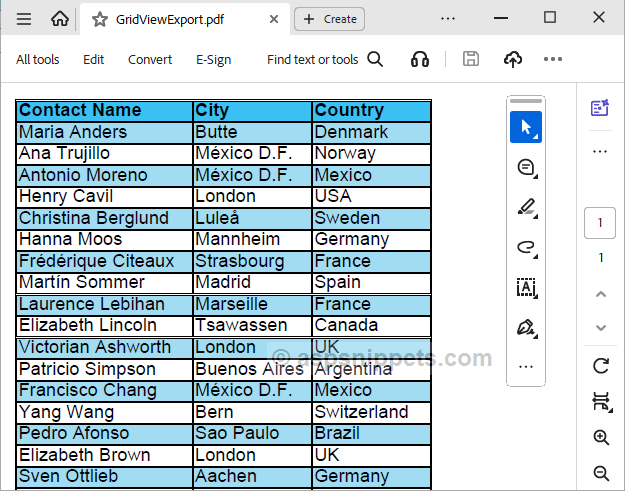Star the GridViewExport.pdf file
This screenshot has height=491, width=625.
tap(100, 19)
